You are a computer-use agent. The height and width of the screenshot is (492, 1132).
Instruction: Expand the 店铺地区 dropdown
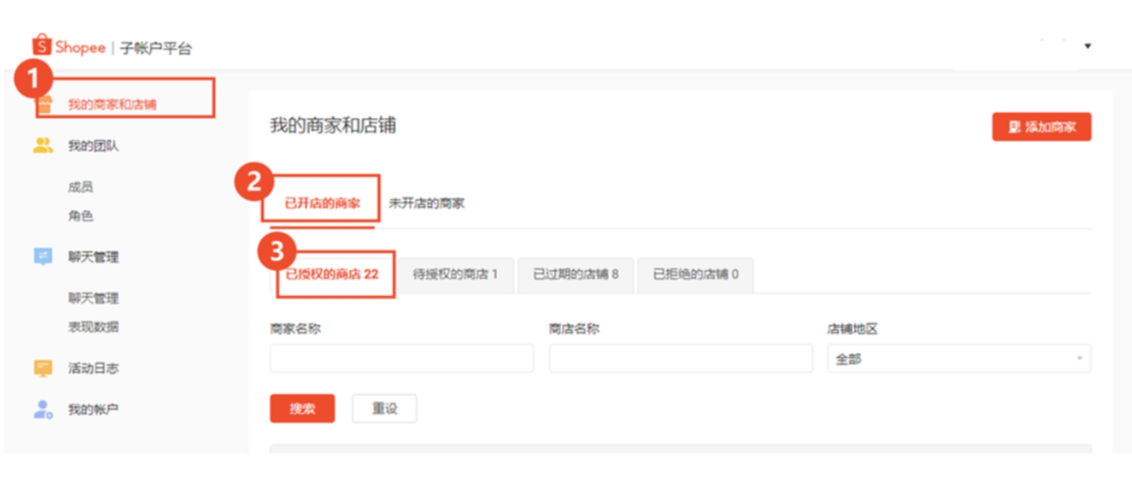pyautogui.click(x=958, y=359)
